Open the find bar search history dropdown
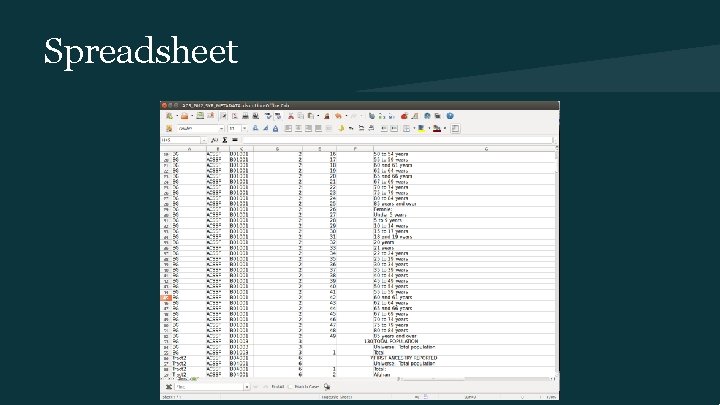Screen dimensions: 720x405 tap(247, 387)
